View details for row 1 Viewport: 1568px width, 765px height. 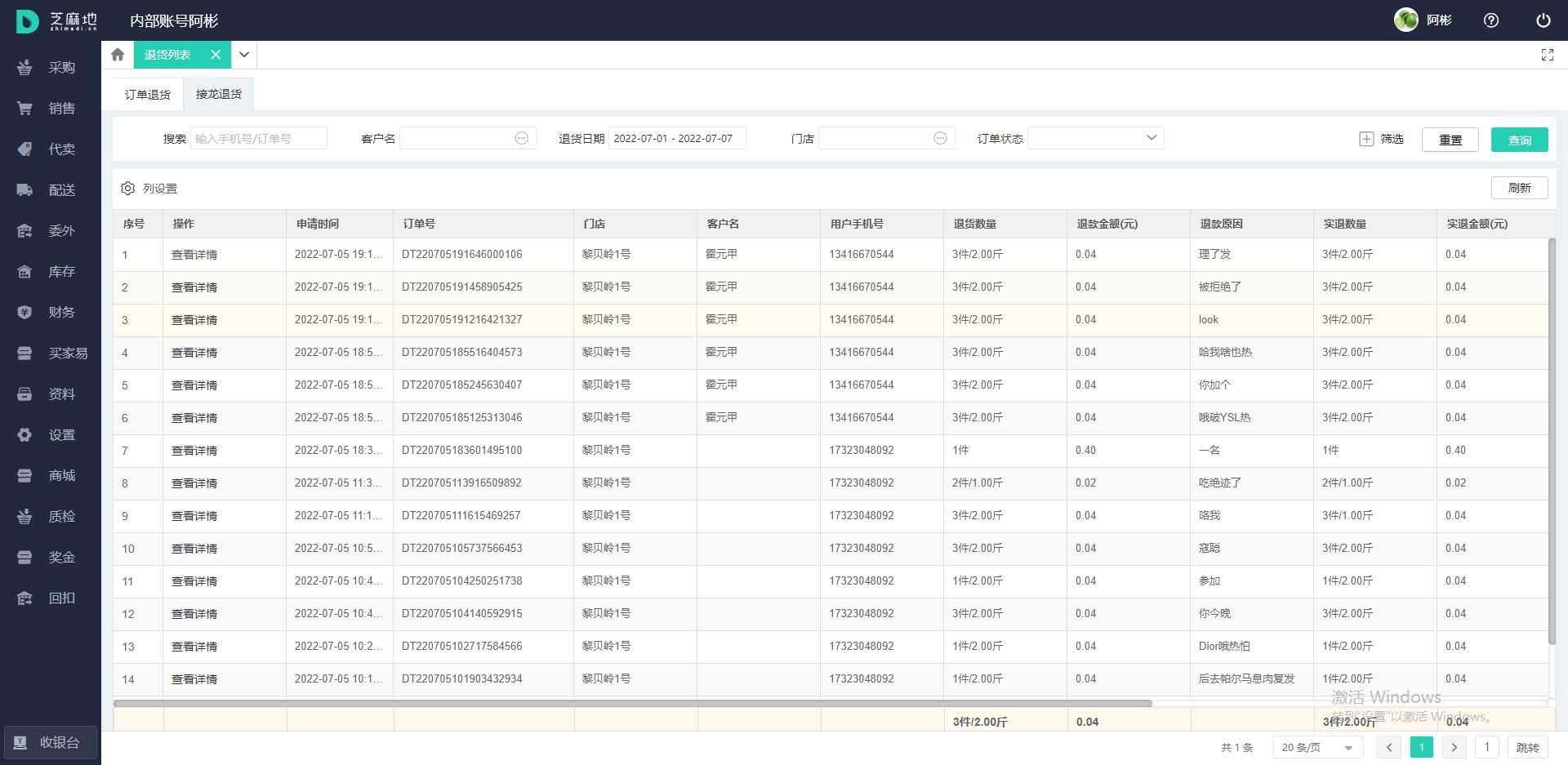194,255
